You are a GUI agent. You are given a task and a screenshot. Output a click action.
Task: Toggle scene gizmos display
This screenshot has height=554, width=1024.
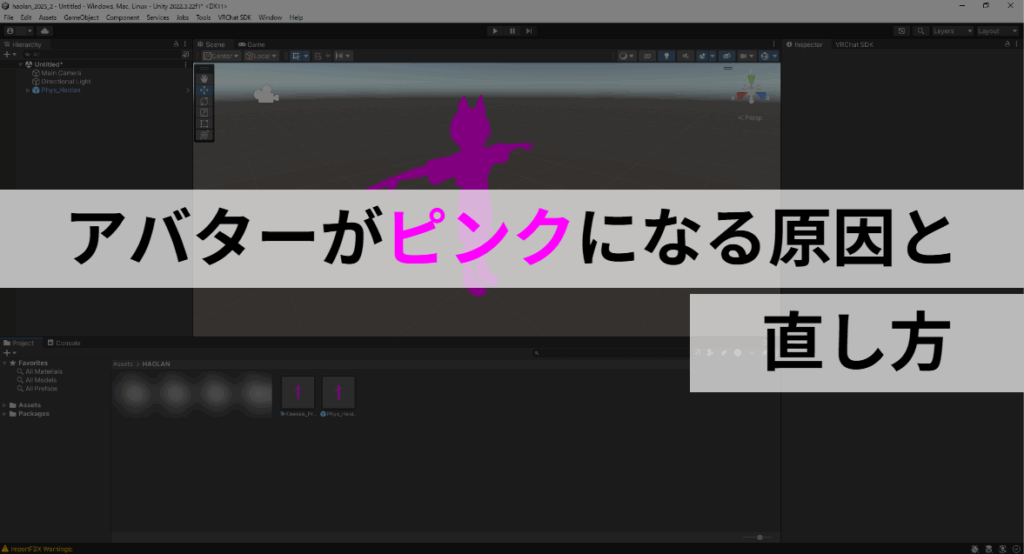click(767, 56)
